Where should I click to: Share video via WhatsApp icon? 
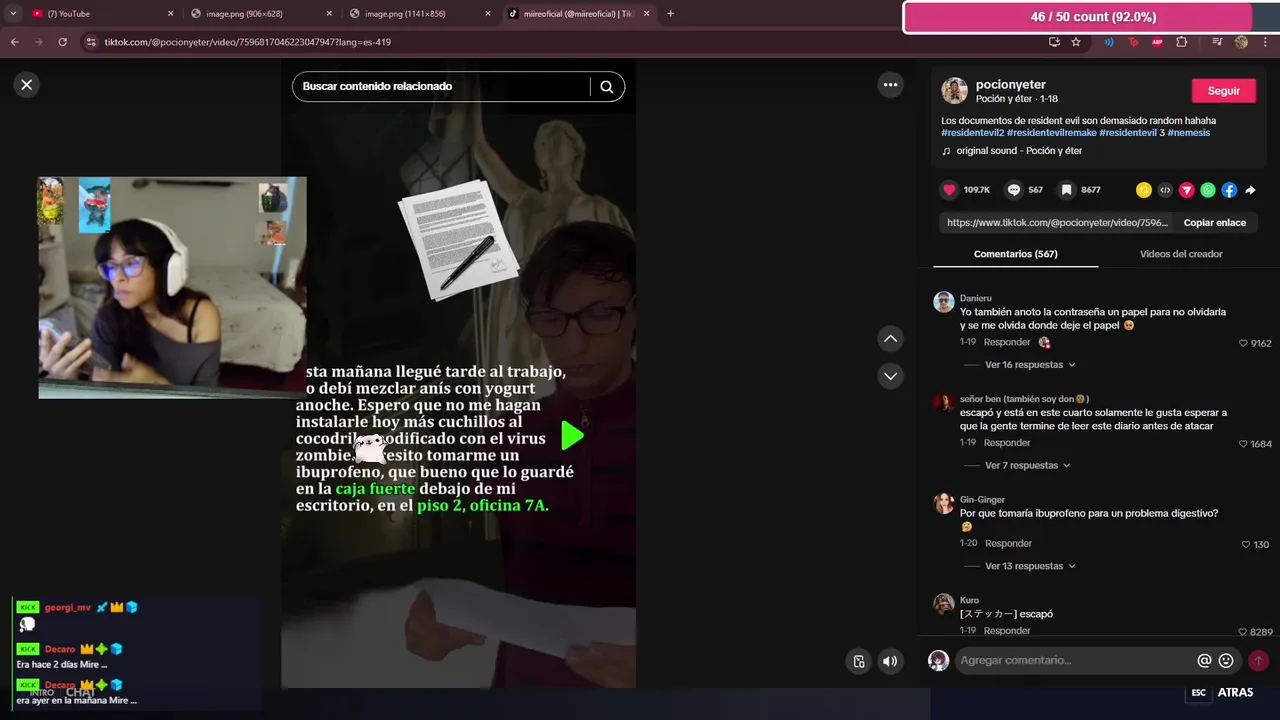click(1208, 190)
